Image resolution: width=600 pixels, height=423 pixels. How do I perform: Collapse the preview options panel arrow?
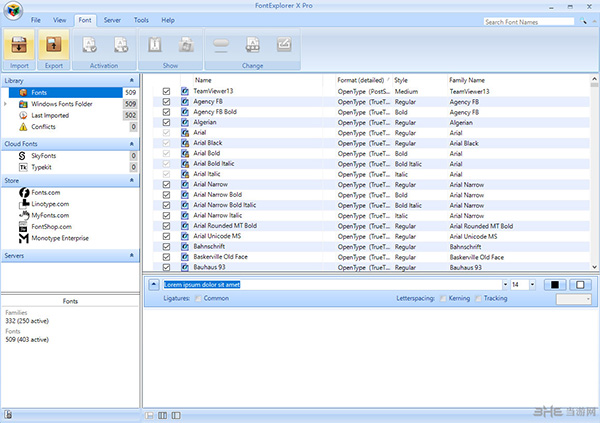(x=153, y=284)
